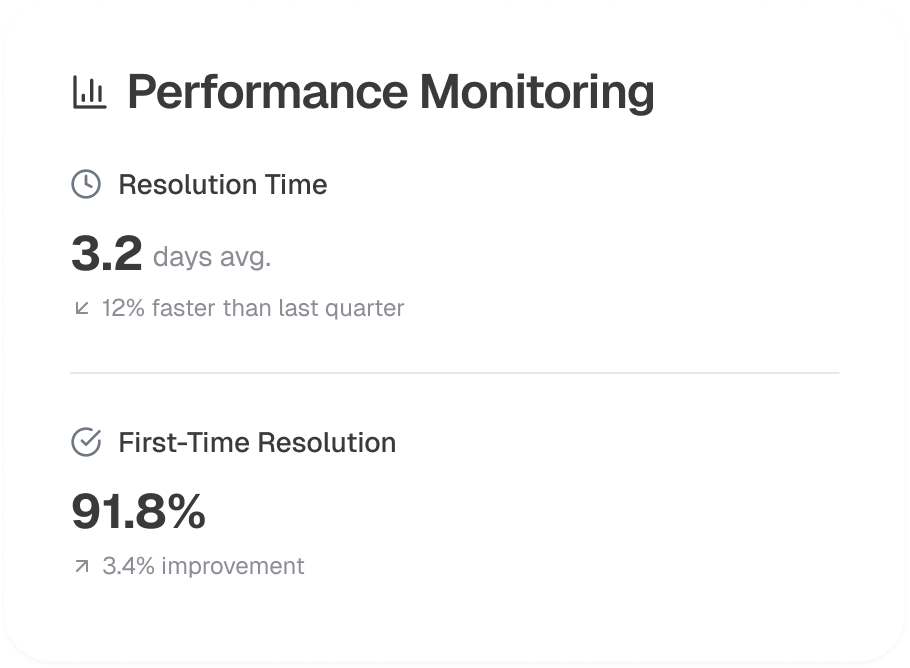Click the bar chart icon beside the title
This screenshot has width=910, height=668.
point(90,92)
